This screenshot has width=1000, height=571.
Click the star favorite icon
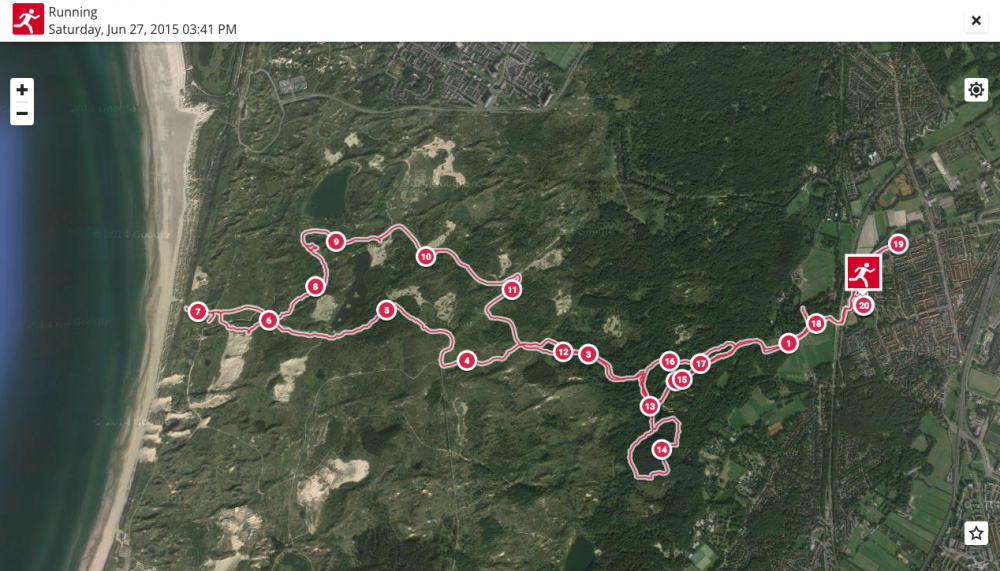976,533
